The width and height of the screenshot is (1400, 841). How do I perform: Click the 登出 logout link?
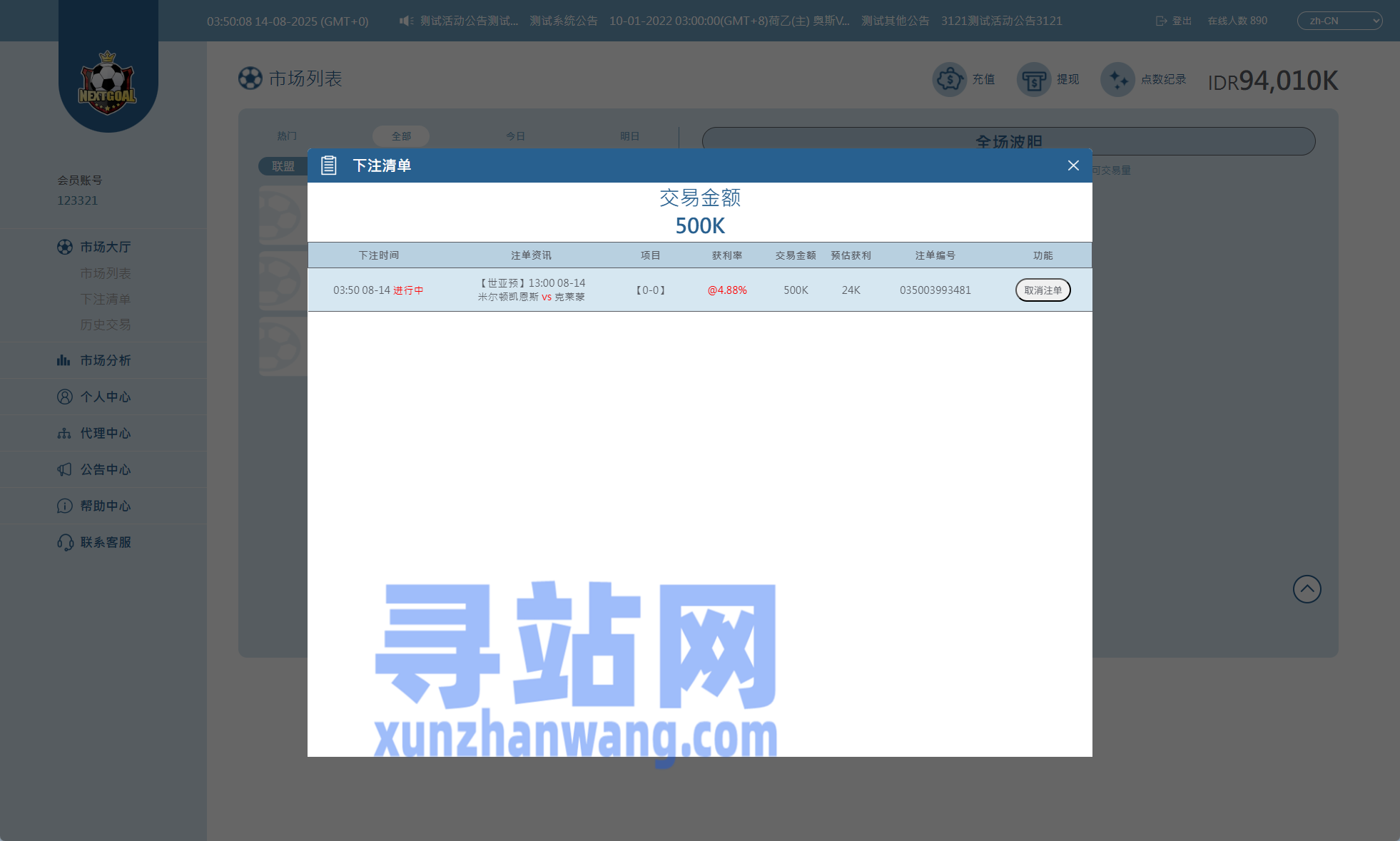point(1182,21)
